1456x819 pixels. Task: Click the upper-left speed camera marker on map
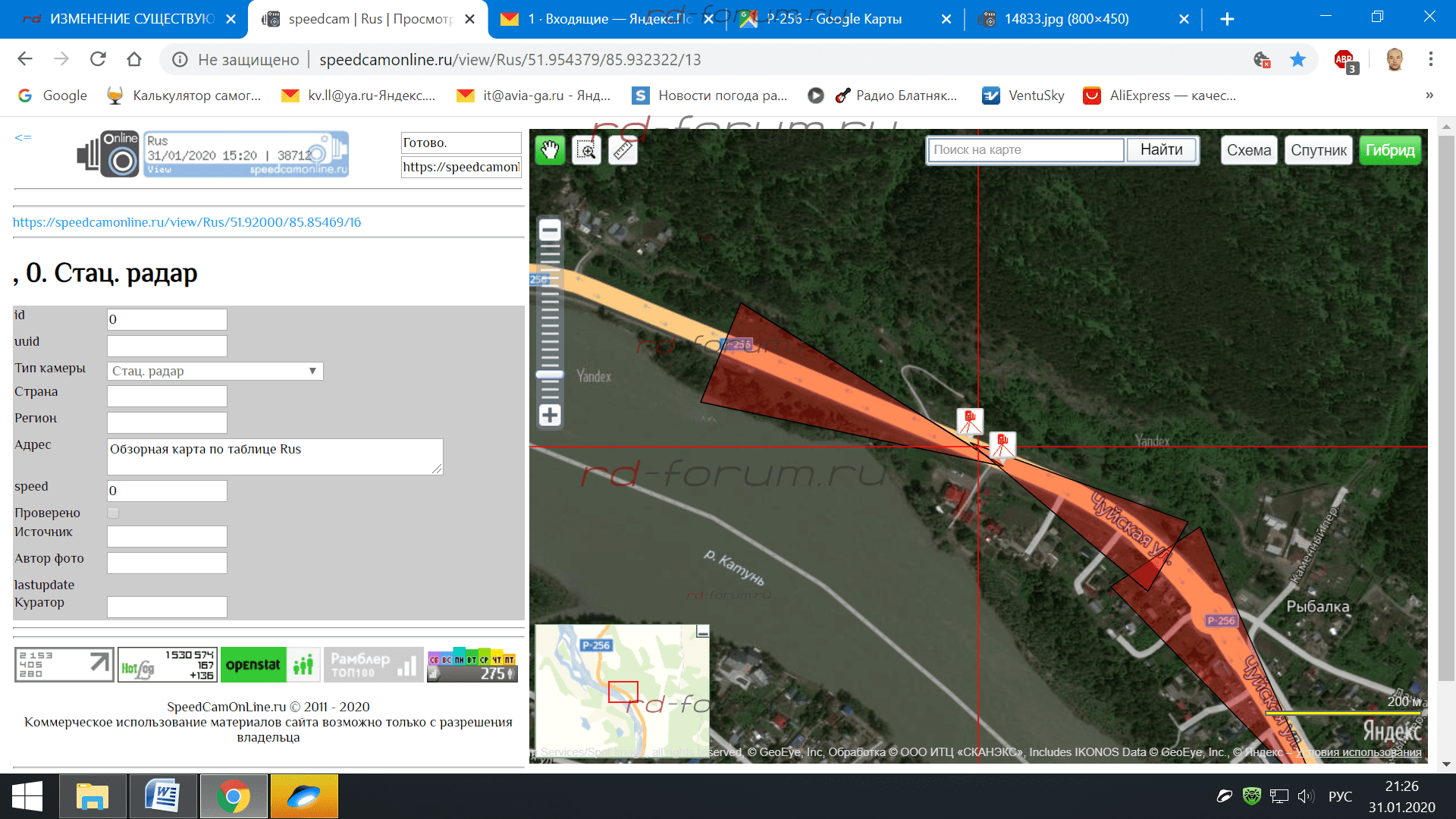(x=970, y=421)
